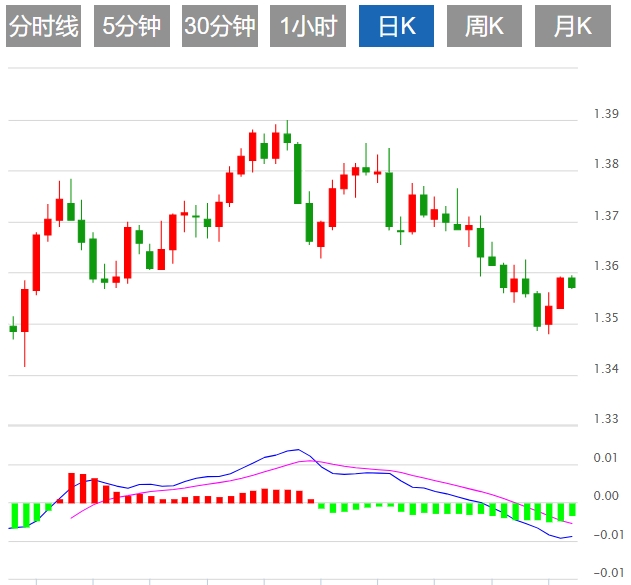Image resolution: width=631 pixels, height=585 pixels.
Task: Click the 0.01 MACD axis label
Action: [x=606, y=458]
